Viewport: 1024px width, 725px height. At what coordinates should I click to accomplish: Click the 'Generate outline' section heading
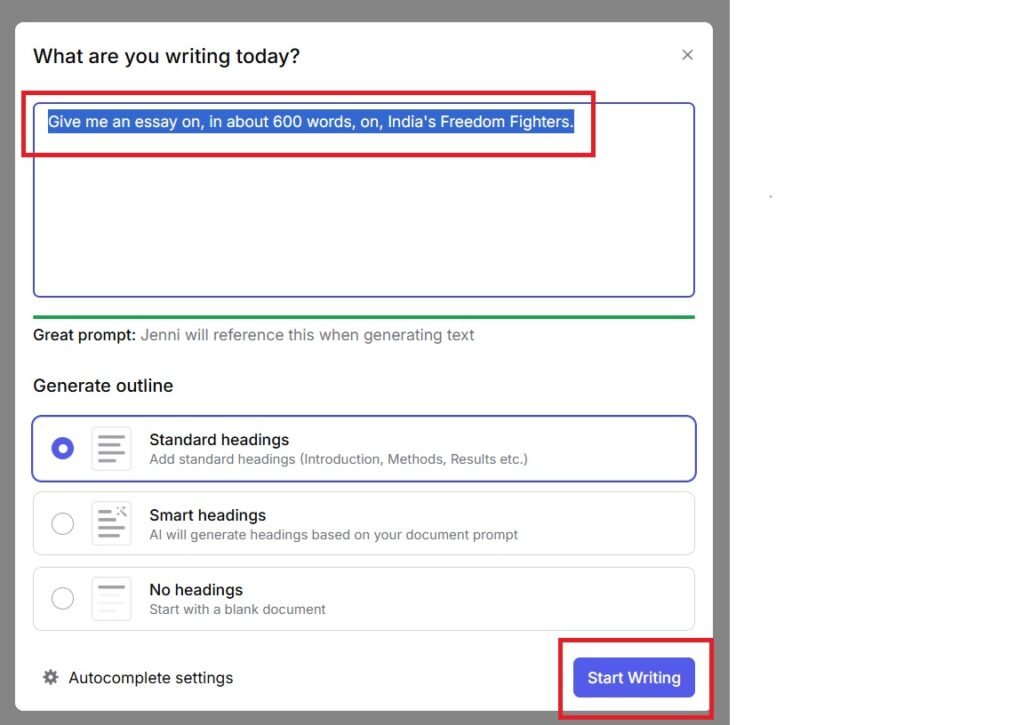(103, 385)
